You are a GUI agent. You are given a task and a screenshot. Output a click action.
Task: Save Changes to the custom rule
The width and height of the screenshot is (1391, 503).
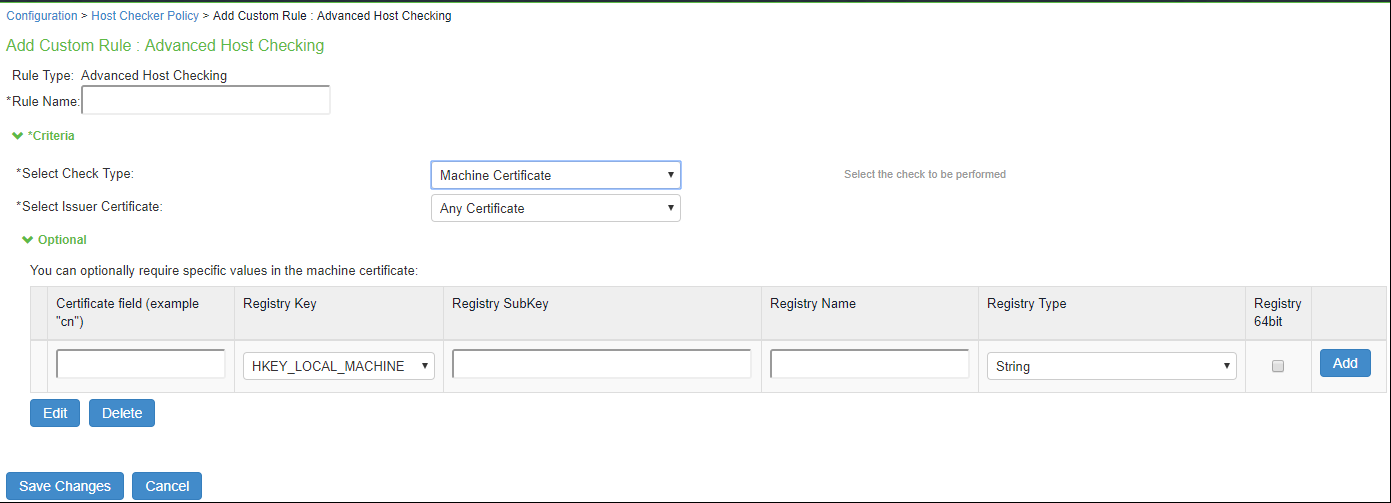(x=65, y=486)
